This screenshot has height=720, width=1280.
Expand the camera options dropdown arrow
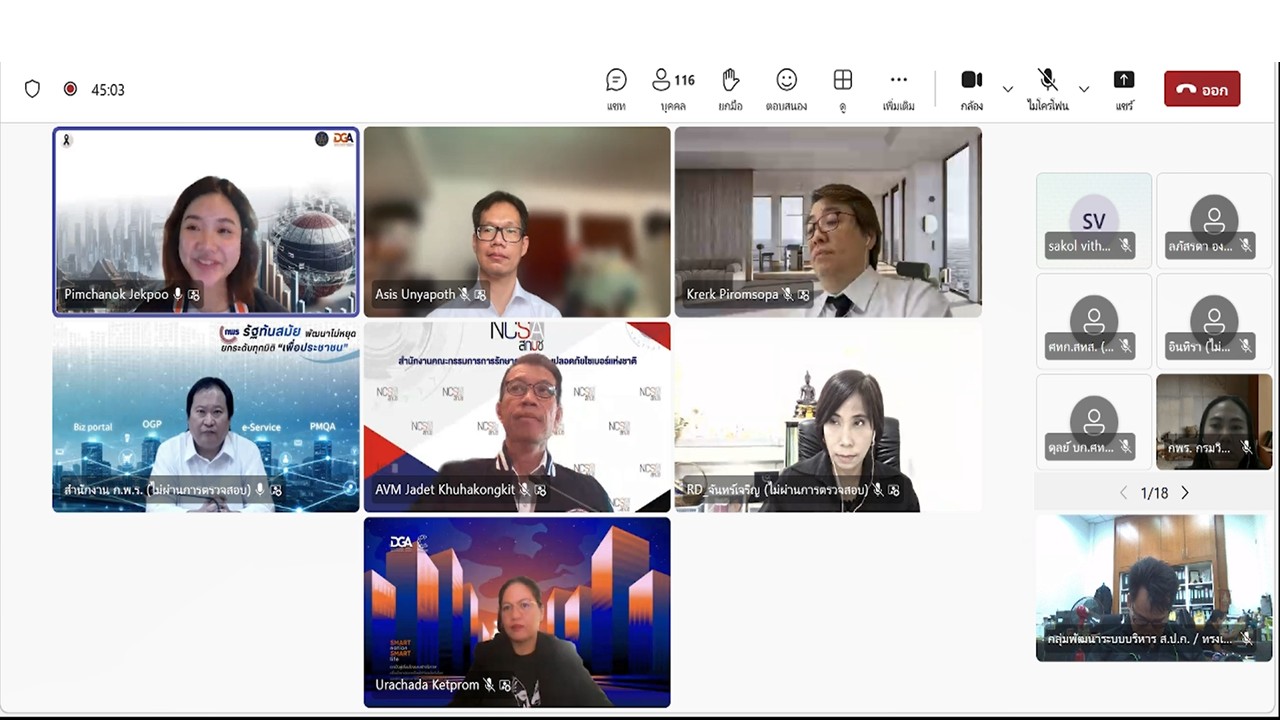point(1008,89)
